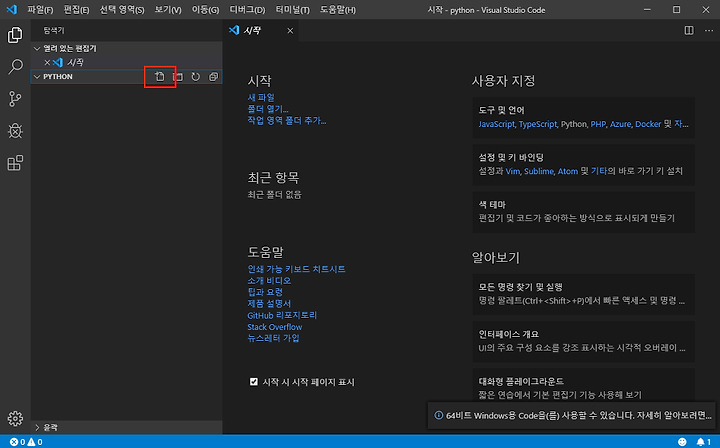Open the Search view in activity bar
This screenshot has height=448, width=720.
pos(15,67)
